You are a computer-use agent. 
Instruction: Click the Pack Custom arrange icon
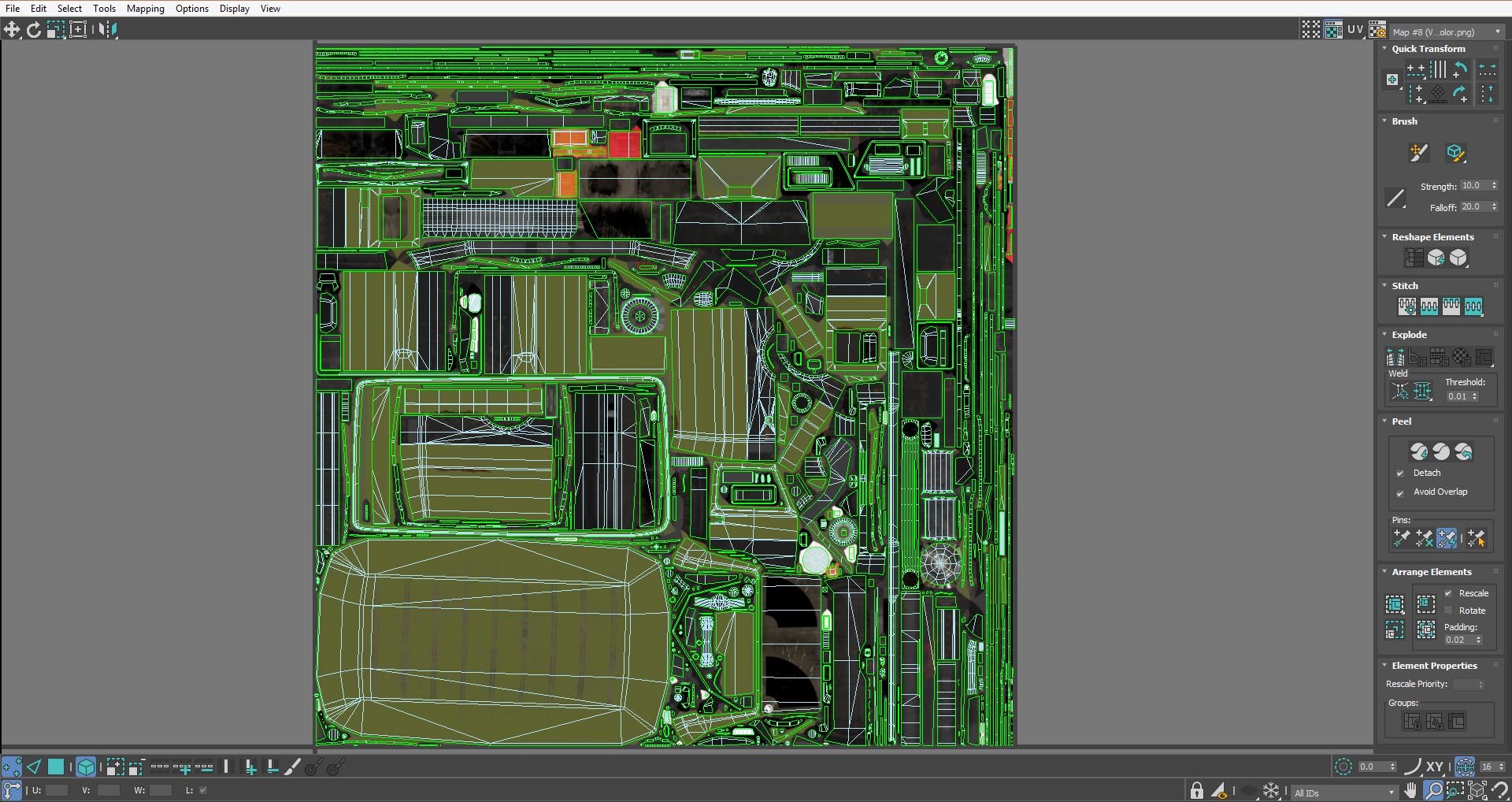tap(1395, 604)
